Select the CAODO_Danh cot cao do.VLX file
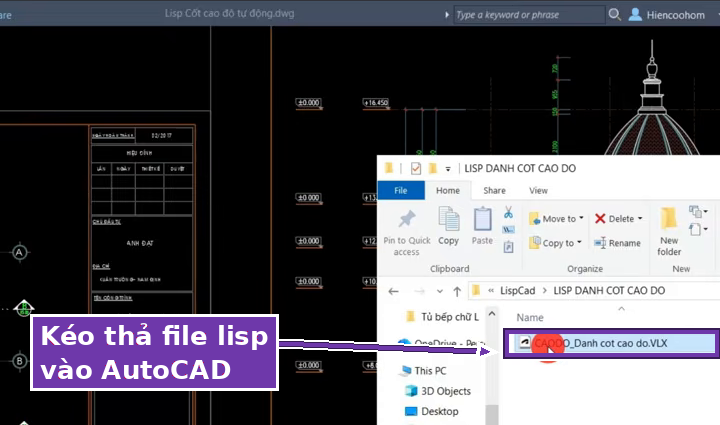The image size is (720, 425). tap(612, 343)
